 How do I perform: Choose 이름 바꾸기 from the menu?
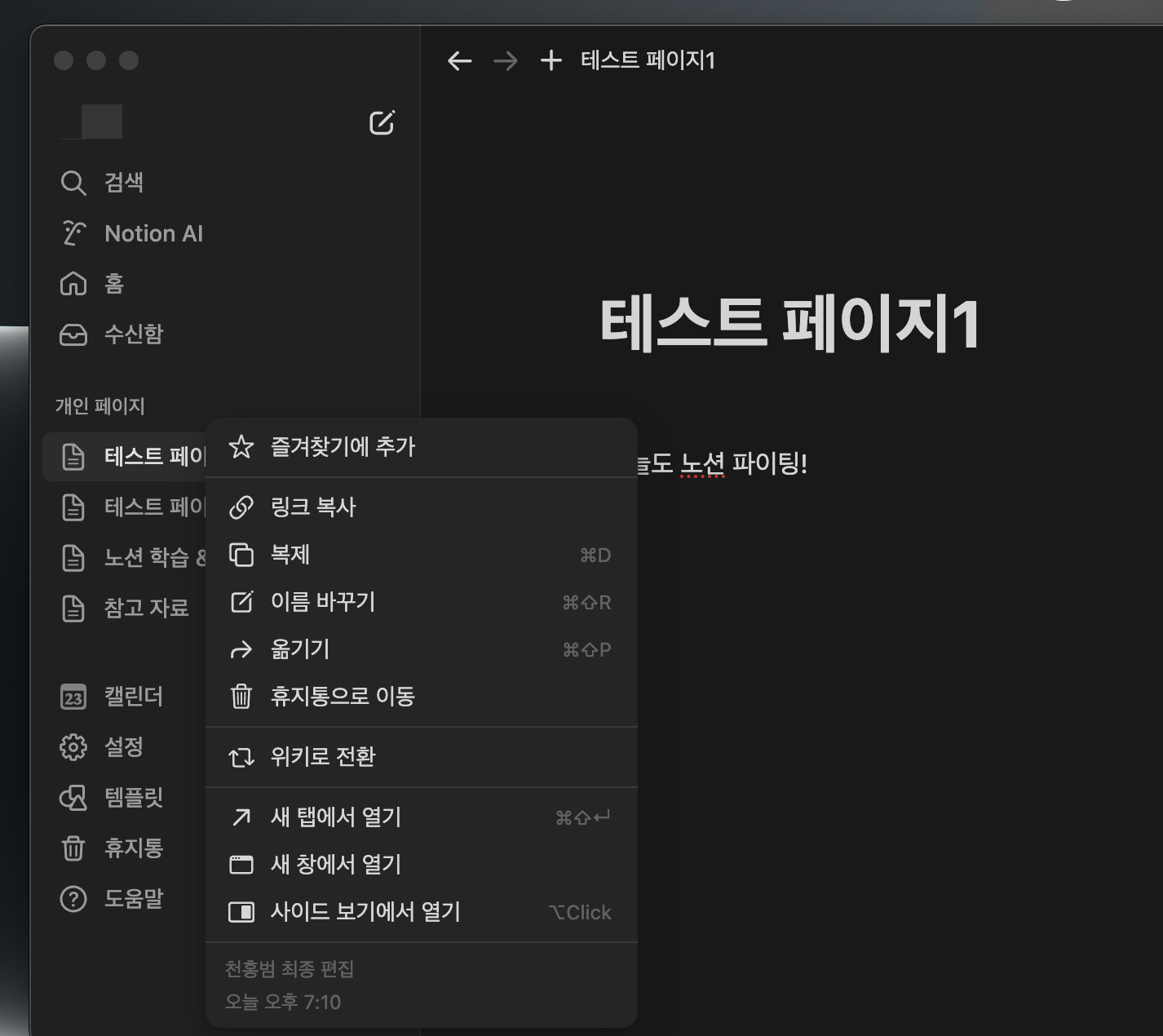coord(421,602)
